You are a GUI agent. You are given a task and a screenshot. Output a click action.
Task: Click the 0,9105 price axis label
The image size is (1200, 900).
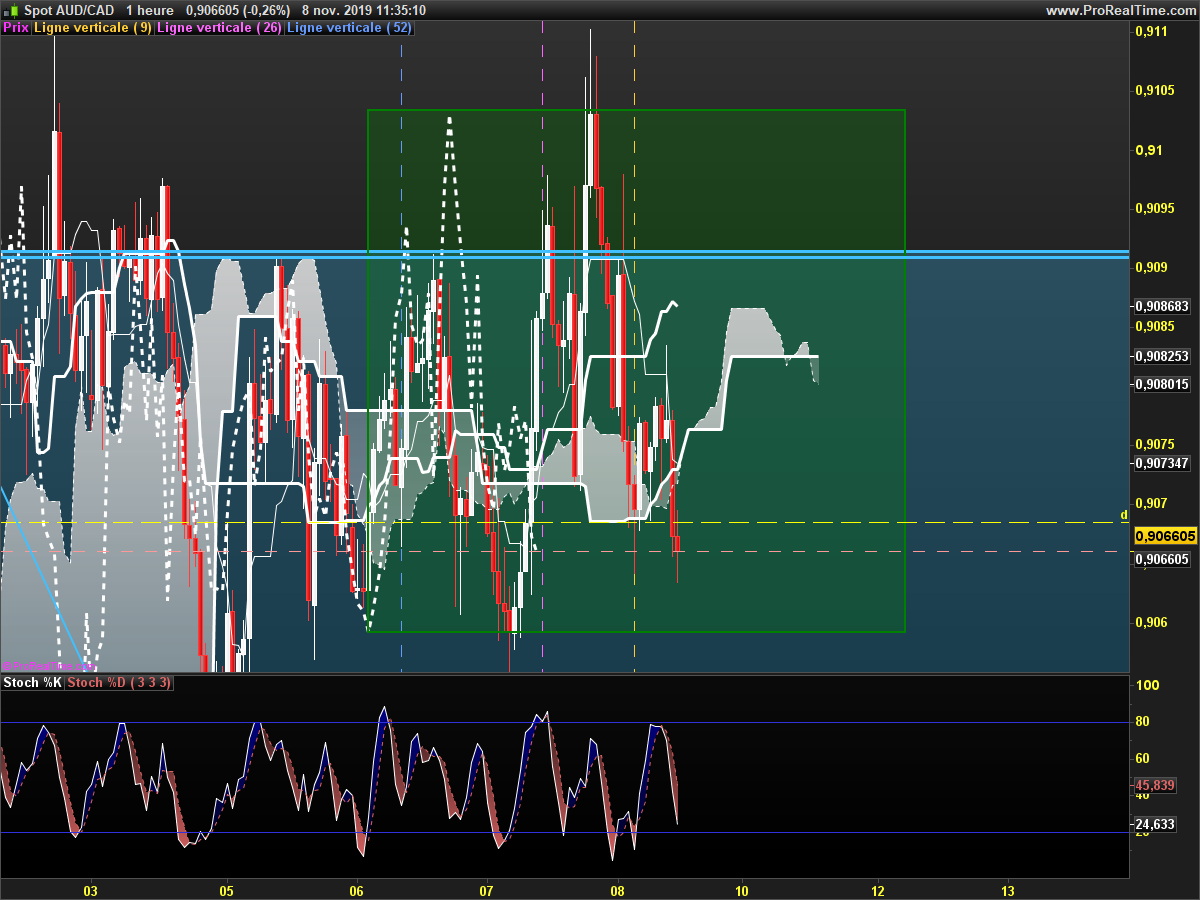[x=1154, y=91]
